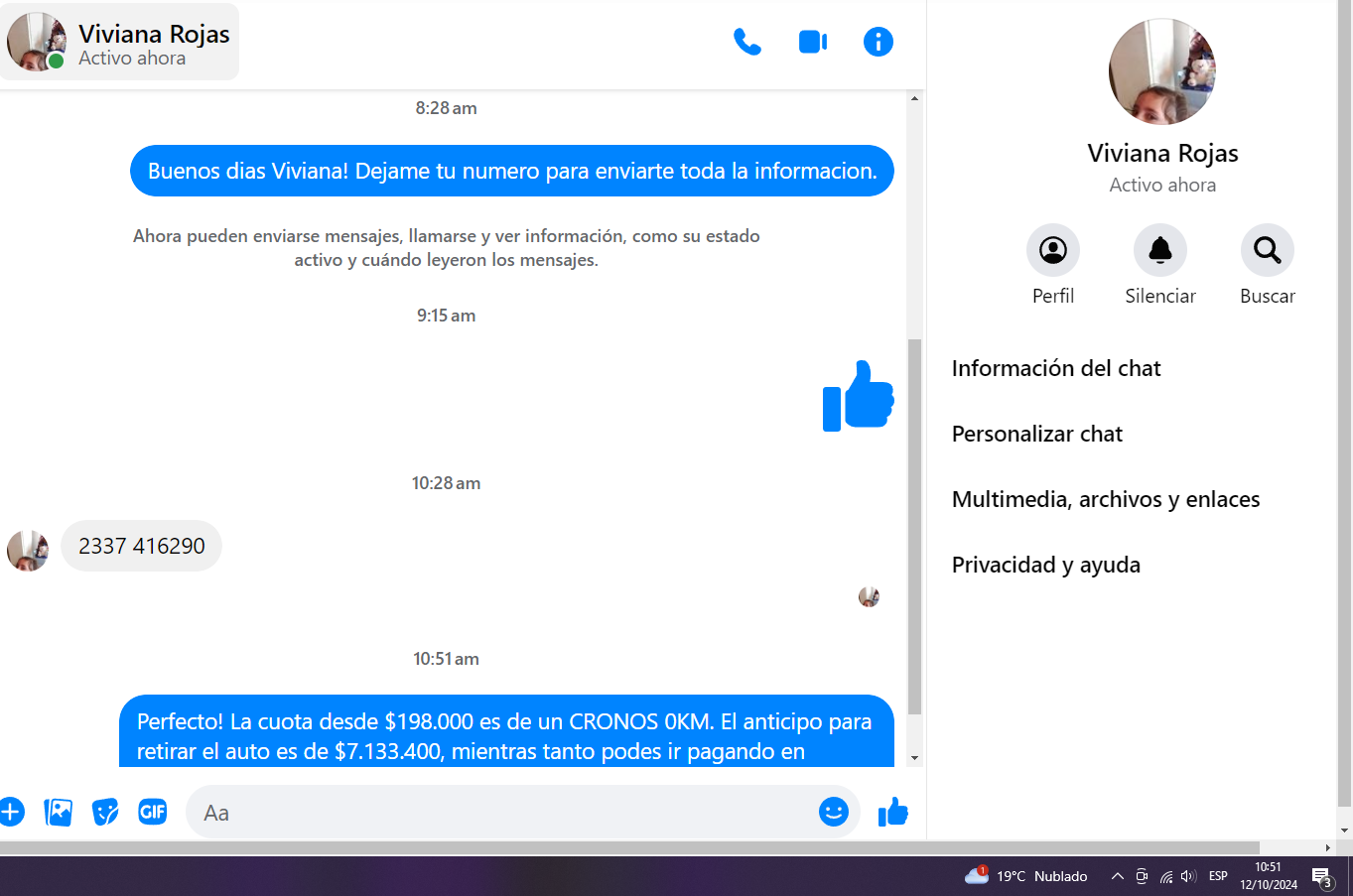This screenshot has width=1353, height=896.
Task: Attach a photo using image icon
Action: [x=59, y=812]
